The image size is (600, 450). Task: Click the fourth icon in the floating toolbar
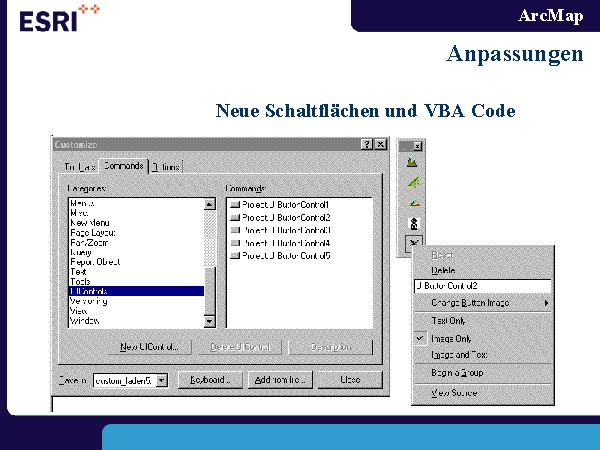click(411, 221)
